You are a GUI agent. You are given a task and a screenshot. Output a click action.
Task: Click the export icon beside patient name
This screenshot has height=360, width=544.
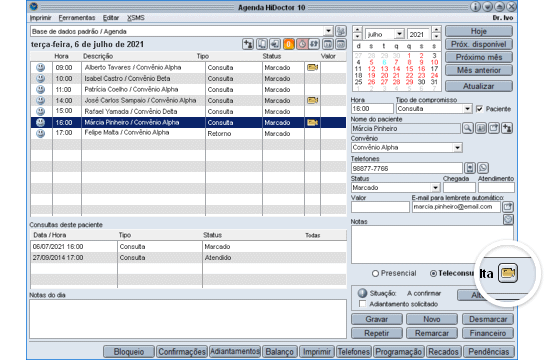pyautogui.click(x=494, y=128)
